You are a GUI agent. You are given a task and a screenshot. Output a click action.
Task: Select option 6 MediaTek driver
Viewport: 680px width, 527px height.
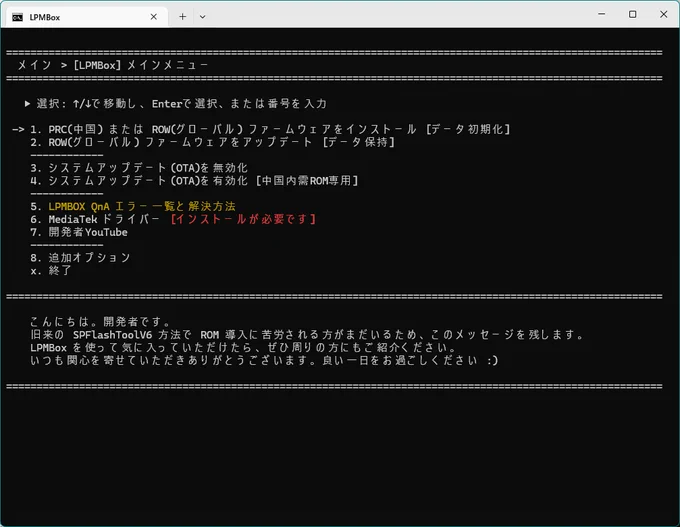(x=173, y=219)
